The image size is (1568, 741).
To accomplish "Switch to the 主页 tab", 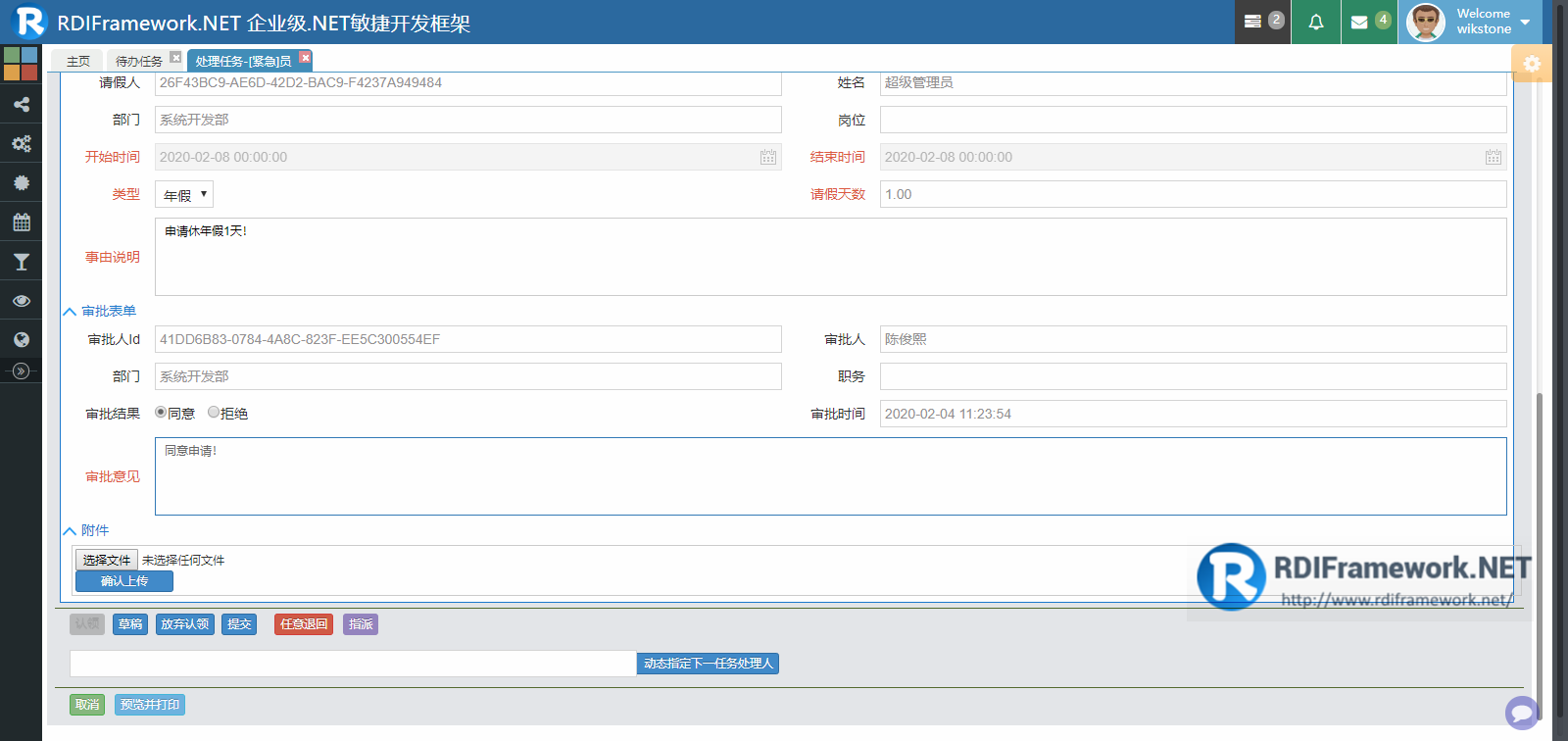I will 78,61.
